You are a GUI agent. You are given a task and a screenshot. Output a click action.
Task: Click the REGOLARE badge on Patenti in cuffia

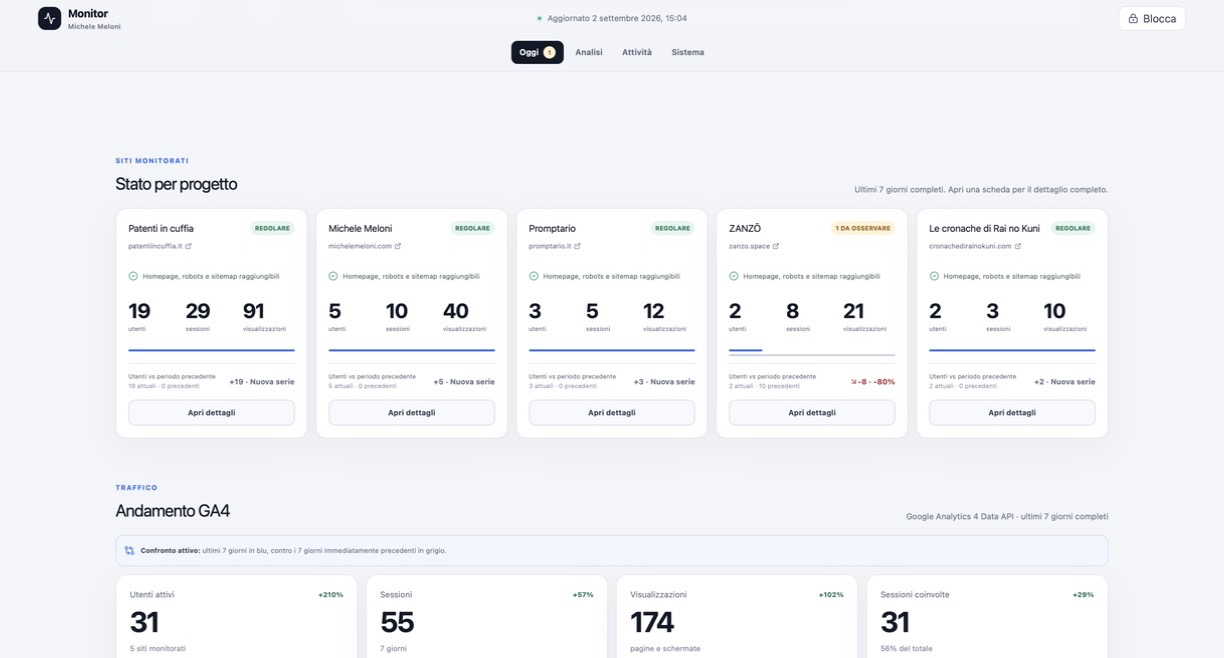272,228
